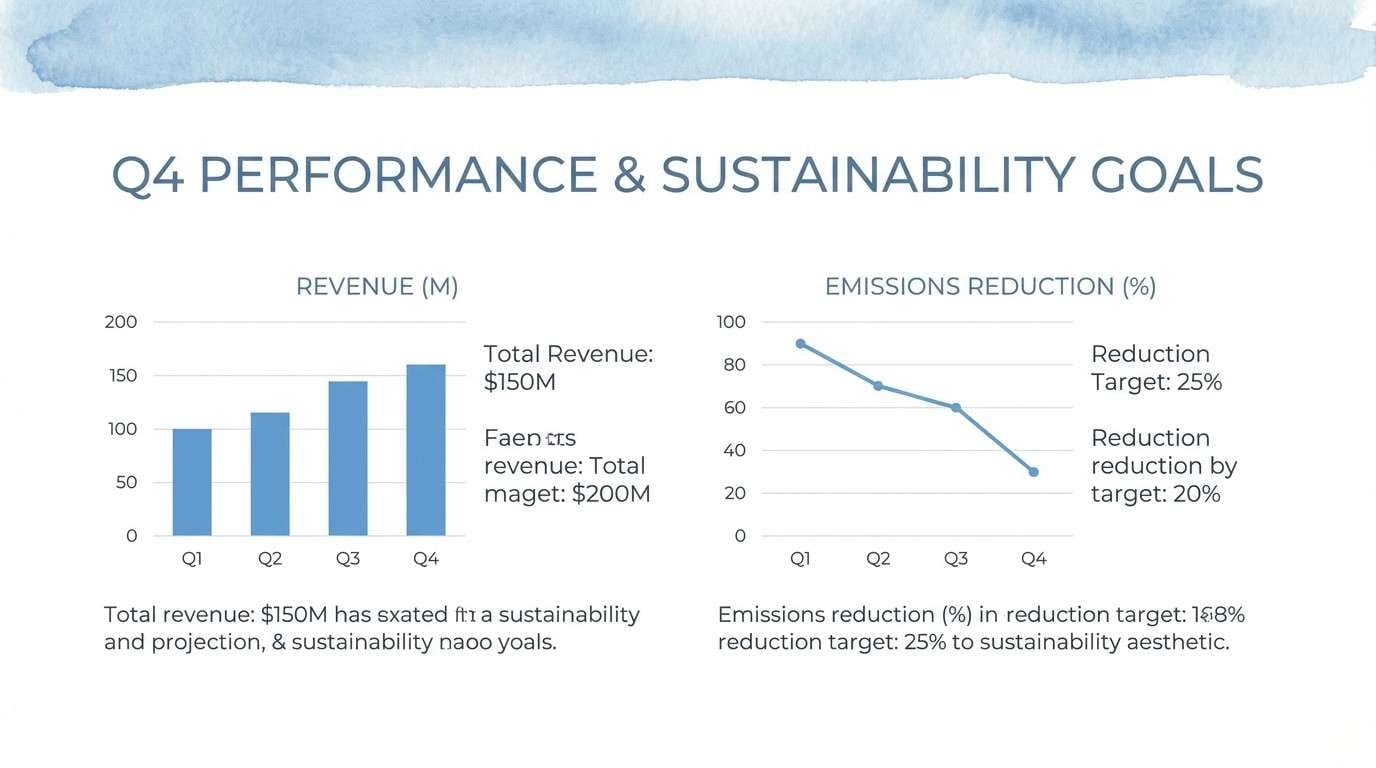Select the tallest Q4 revenue bar

(x=426, y=450)
